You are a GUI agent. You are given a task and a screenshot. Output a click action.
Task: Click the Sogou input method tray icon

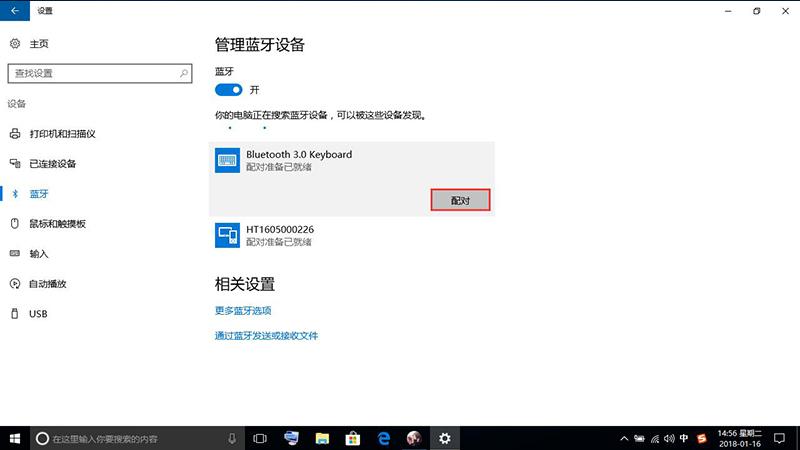(702, 438)
